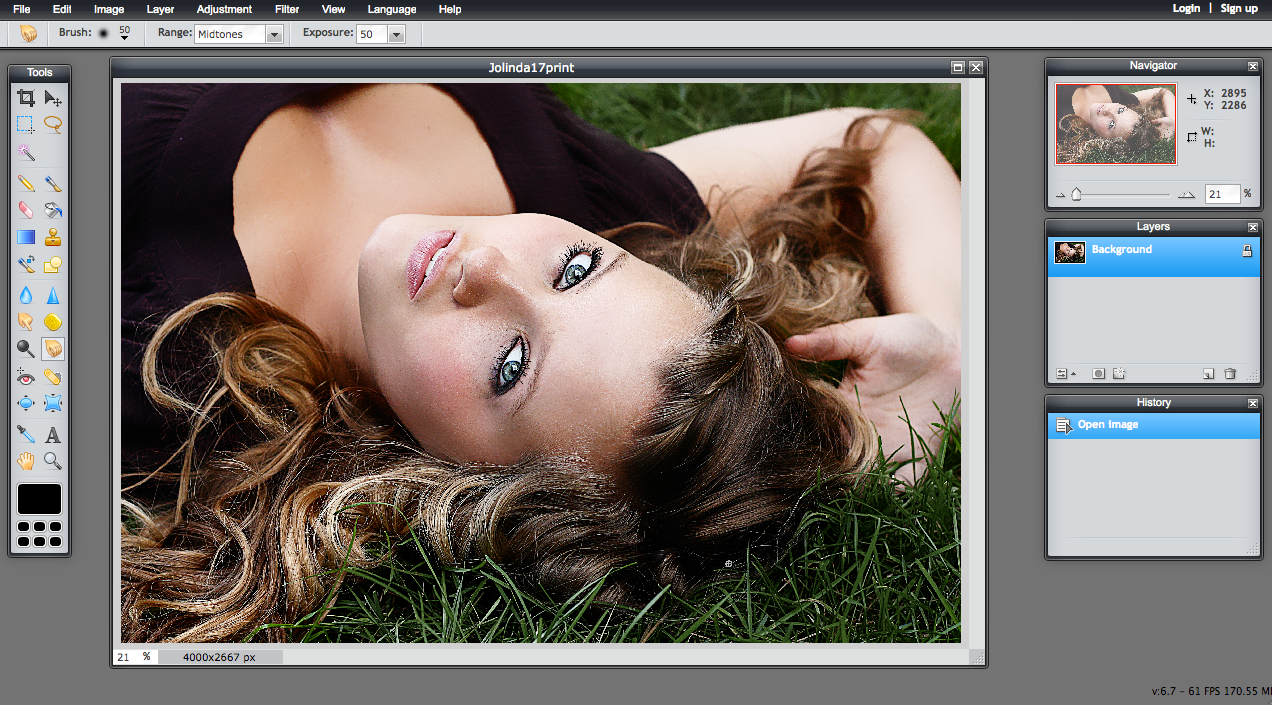Click the Navigator zoom slider handle
This screenshot has height=705, width=1272.
1076,194
